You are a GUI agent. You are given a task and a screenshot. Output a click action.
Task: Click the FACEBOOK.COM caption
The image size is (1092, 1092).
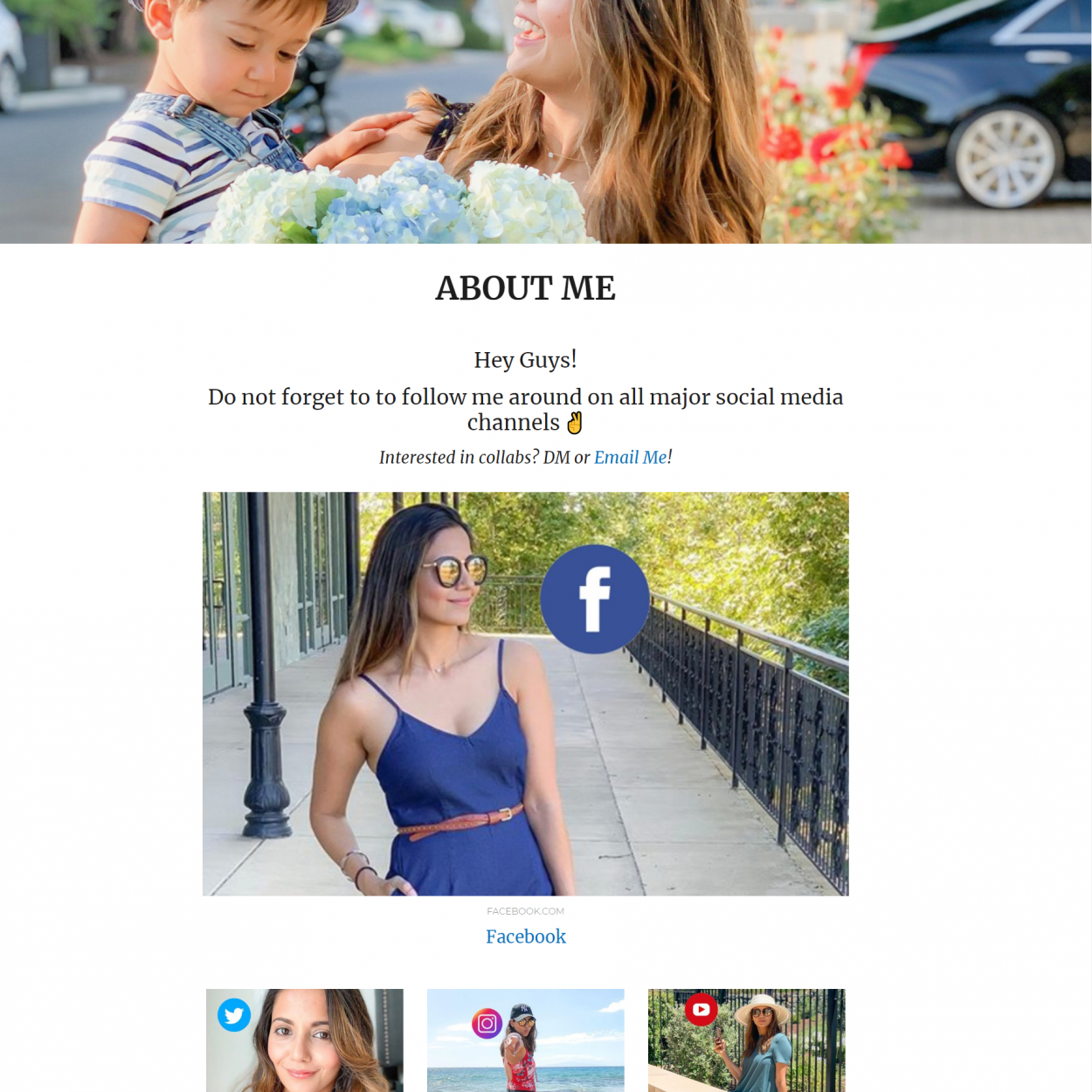point(526,911)
